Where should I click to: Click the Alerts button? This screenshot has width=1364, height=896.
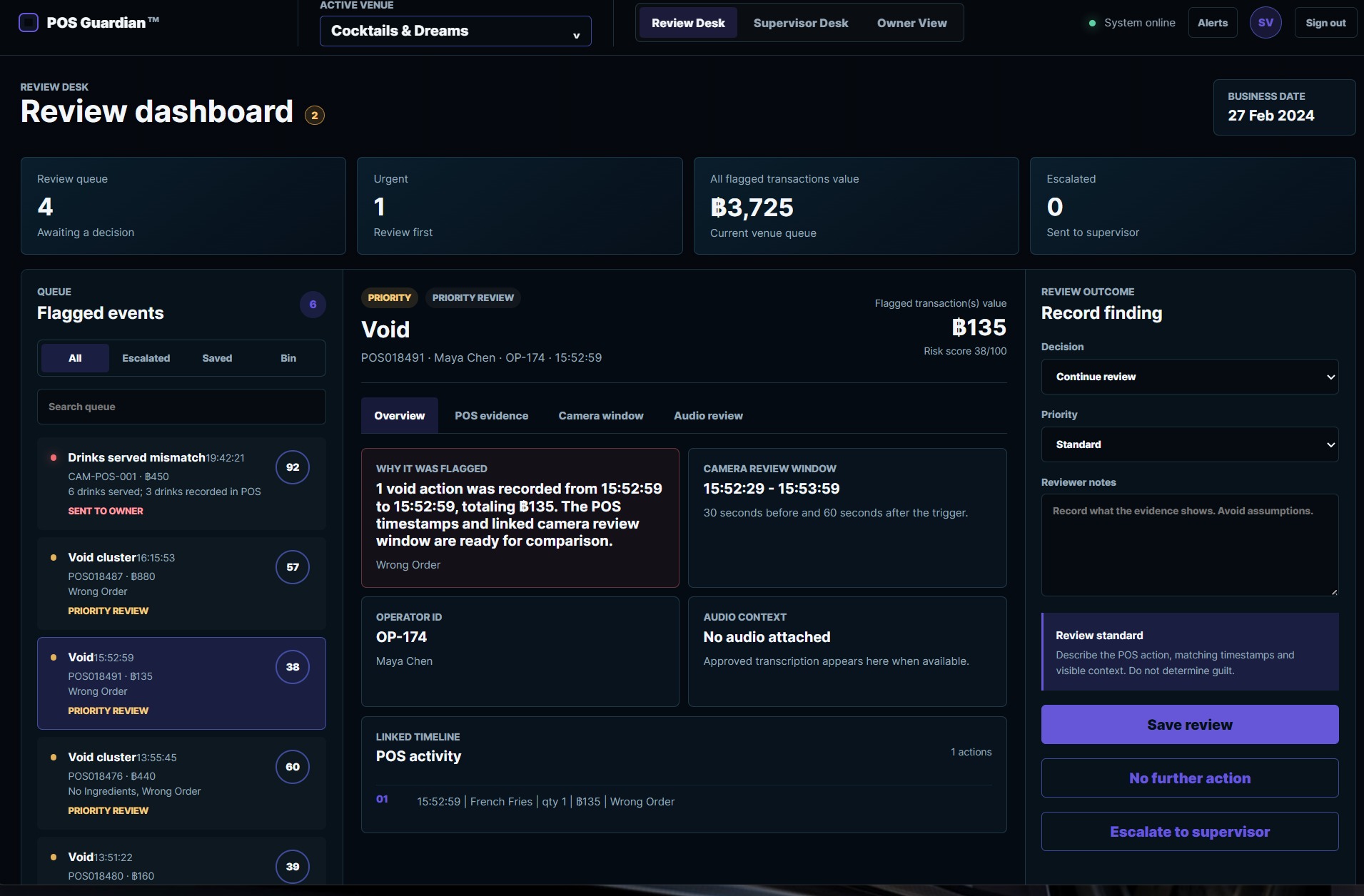tap(1213, 23)
